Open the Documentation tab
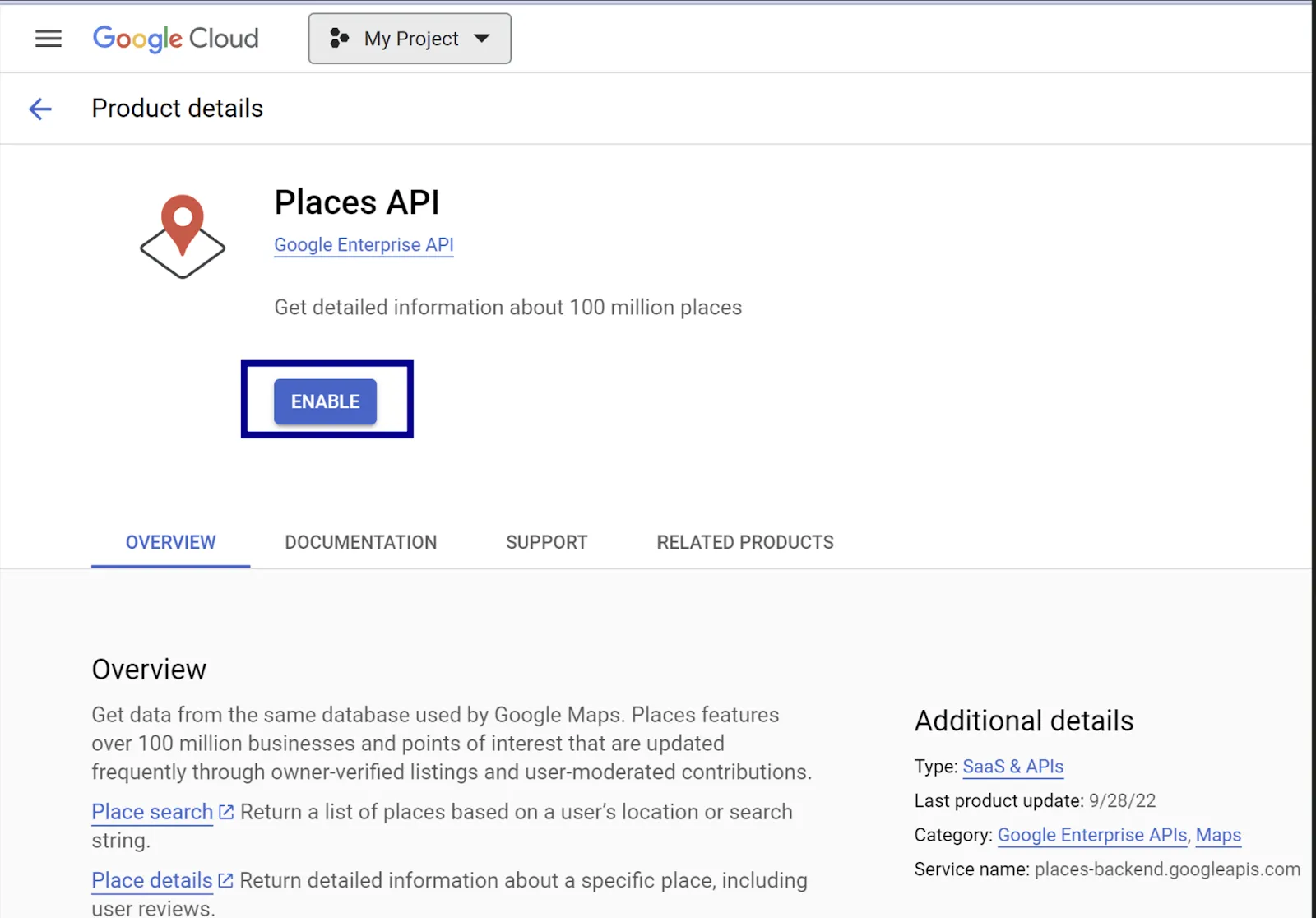Viewport: 1316px width, 918px height. click(360, 542)
